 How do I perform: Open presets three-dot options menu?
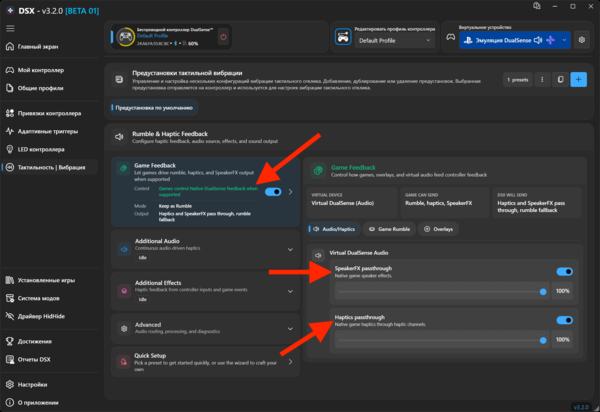tap(542, 80)
